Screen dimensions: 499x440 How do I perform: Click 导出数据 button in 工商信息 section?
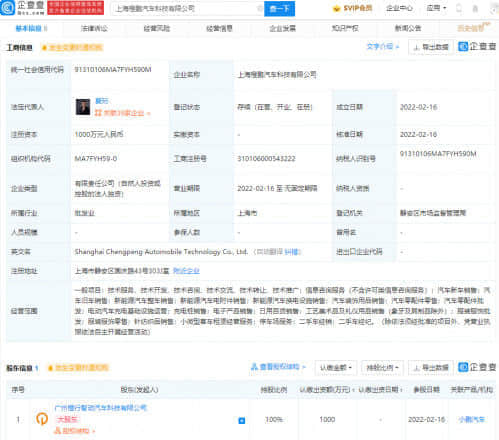pos(431,47)
